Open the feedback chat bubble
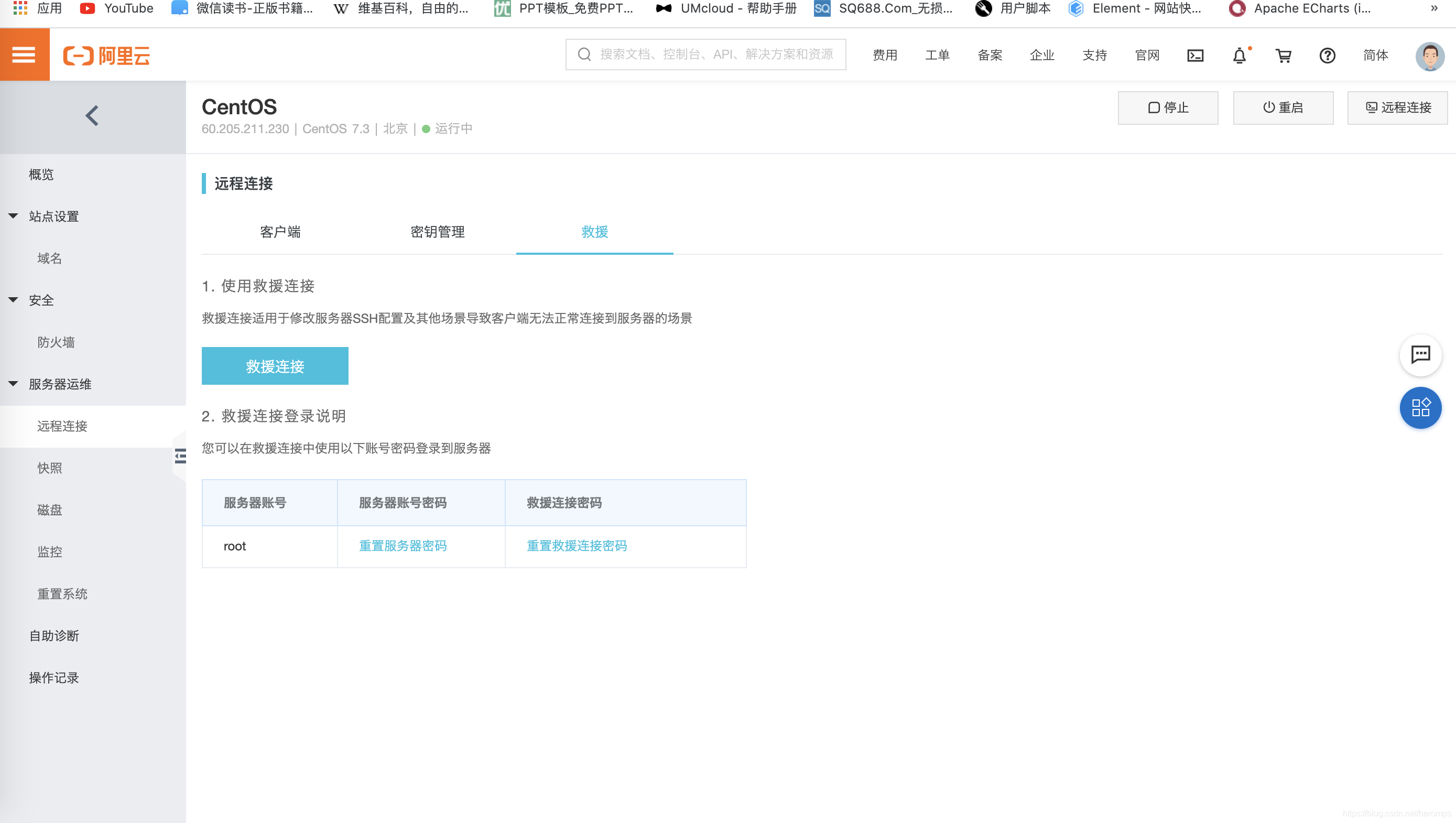 [1420, 355]
